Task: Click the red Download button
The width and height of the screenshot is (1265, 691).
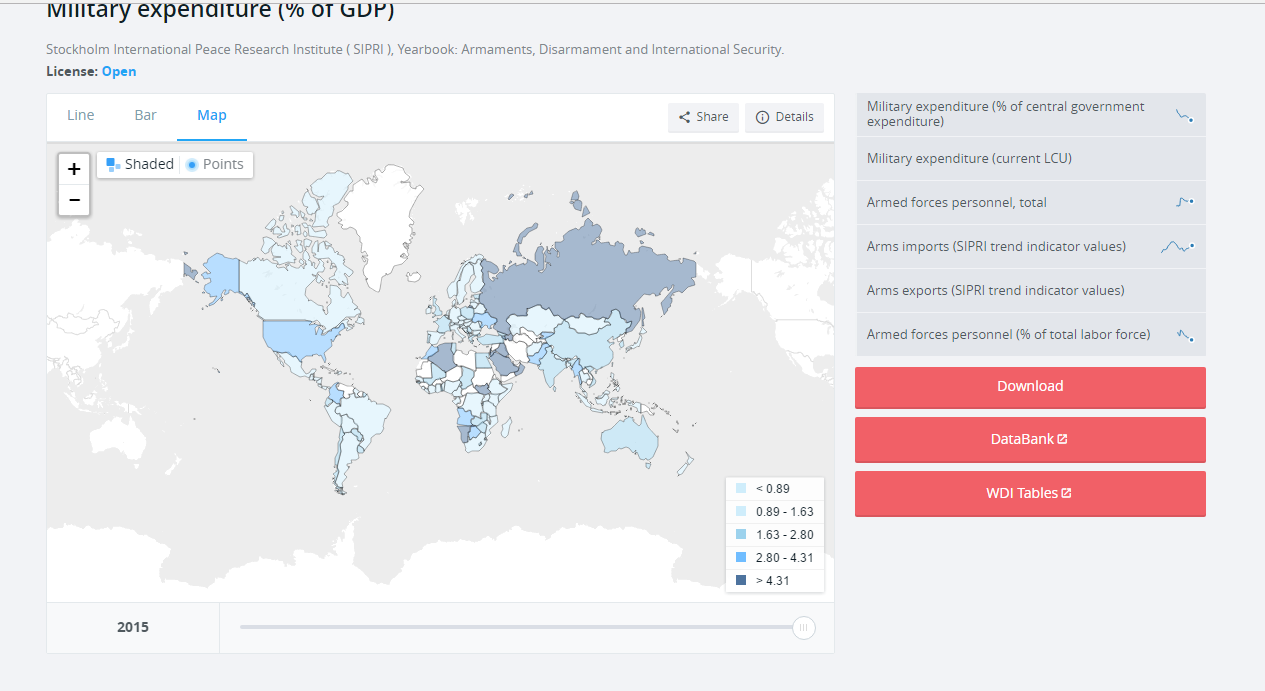Action: (x=1030, y=387)
